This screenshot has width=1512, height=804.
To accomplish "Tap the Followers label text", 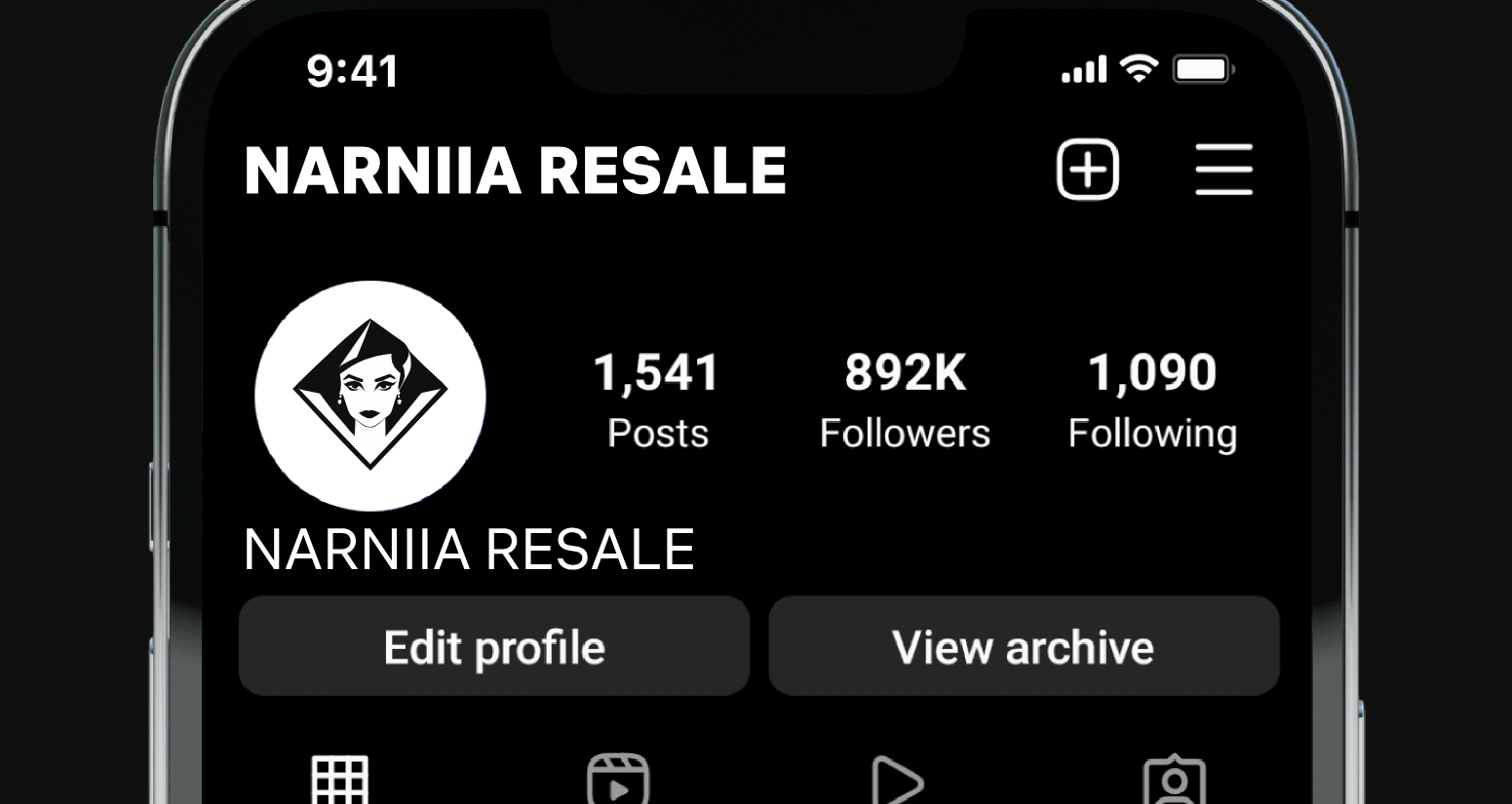I will (x=905, y=433).
